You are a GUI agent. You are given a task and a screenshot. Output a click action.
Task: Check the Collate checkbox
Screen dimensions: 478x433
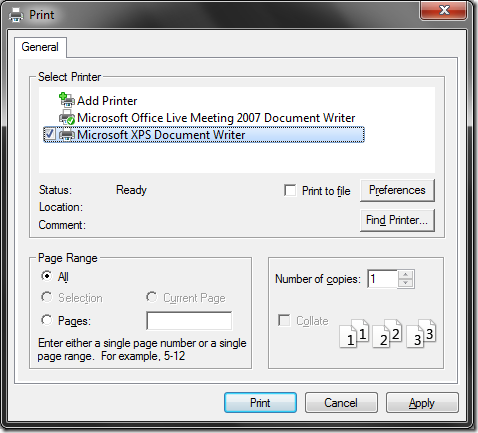[x=284, y=321]
